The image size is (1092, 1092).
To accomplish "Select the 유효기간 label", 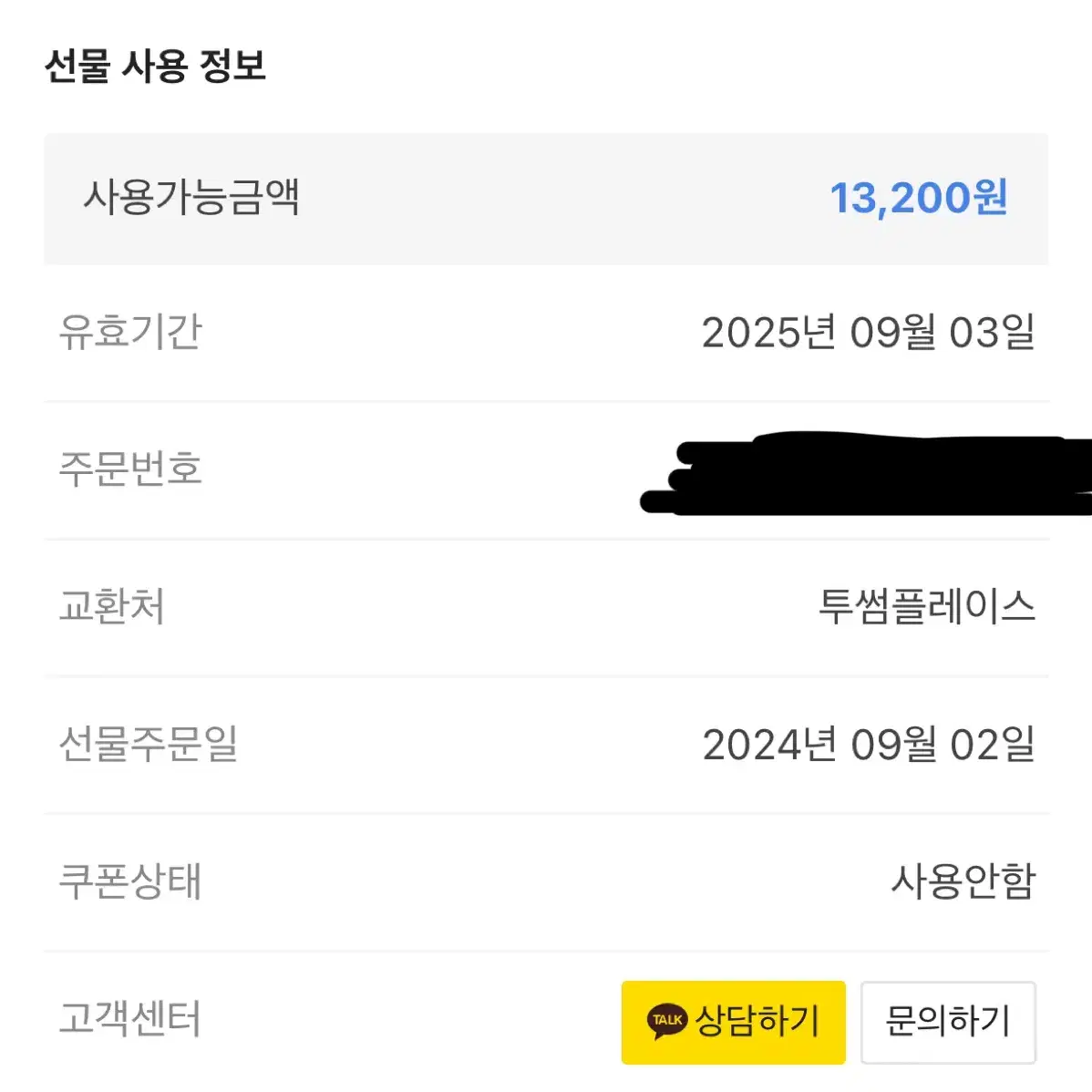I will 130,332.
